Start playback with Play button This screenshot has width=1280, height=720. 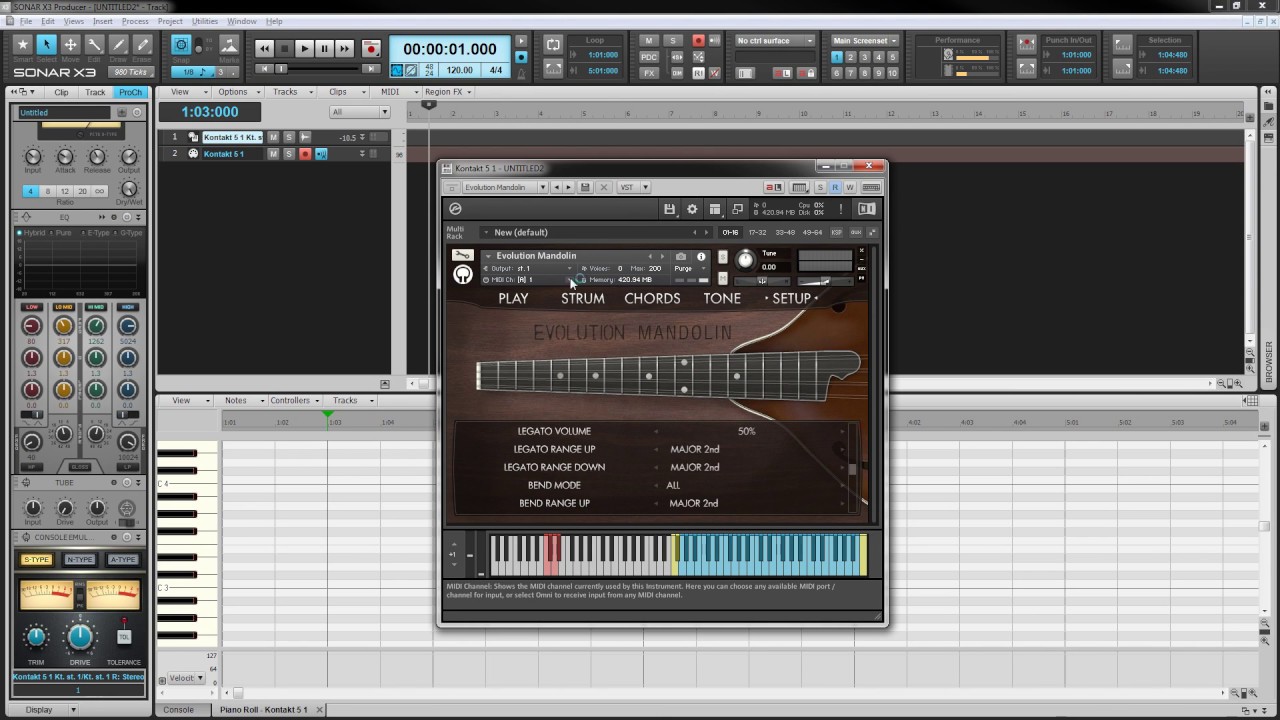(x=304, y=48)
